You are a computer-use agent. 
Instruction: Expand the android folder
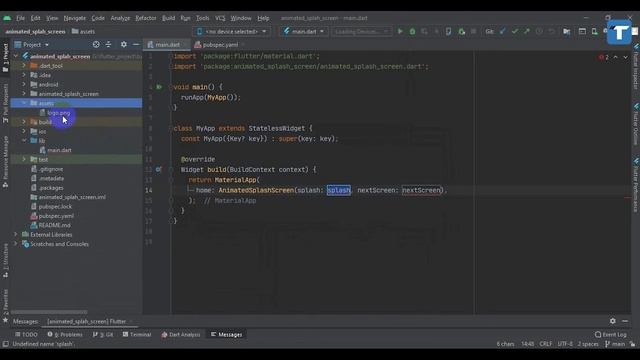pyautogui.click(x=24, y=84)
